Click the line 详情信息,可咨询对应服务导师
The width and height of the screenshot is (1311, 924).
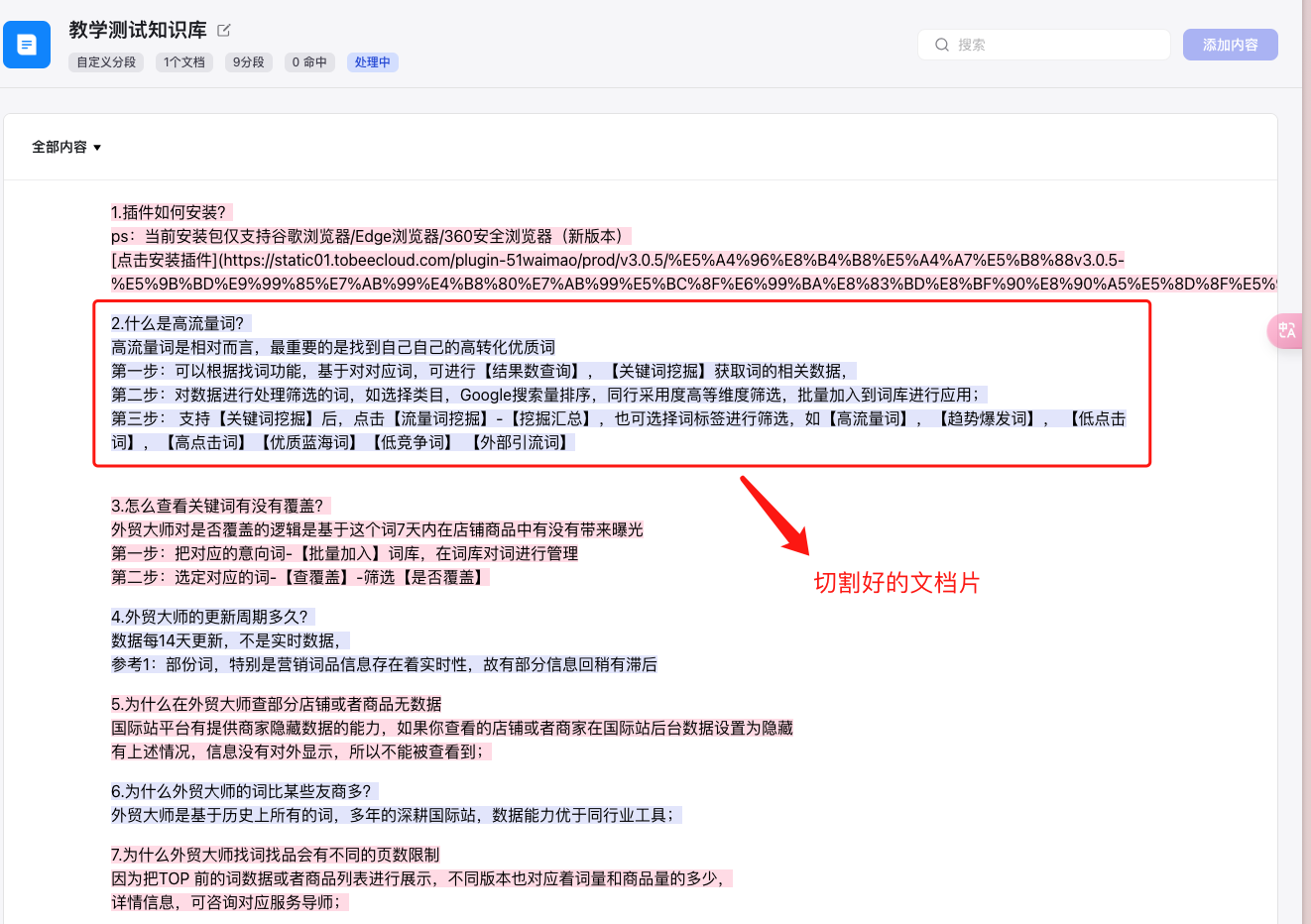point(229,902)
